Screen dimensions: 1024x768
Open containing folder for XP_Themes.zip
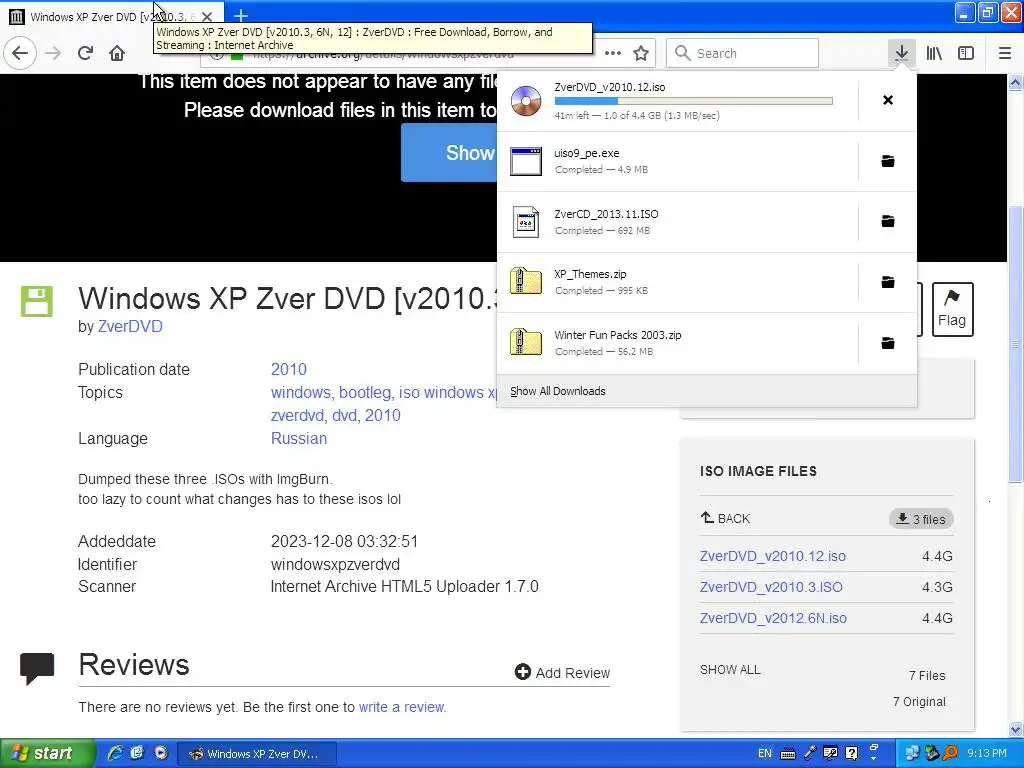coord(888,282)
